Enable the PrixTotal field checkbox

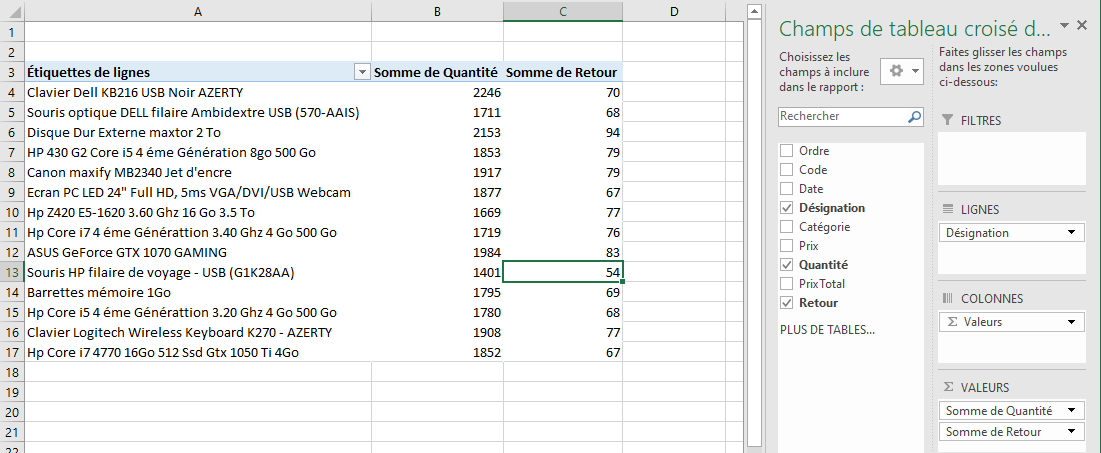[x=786, y=284]
